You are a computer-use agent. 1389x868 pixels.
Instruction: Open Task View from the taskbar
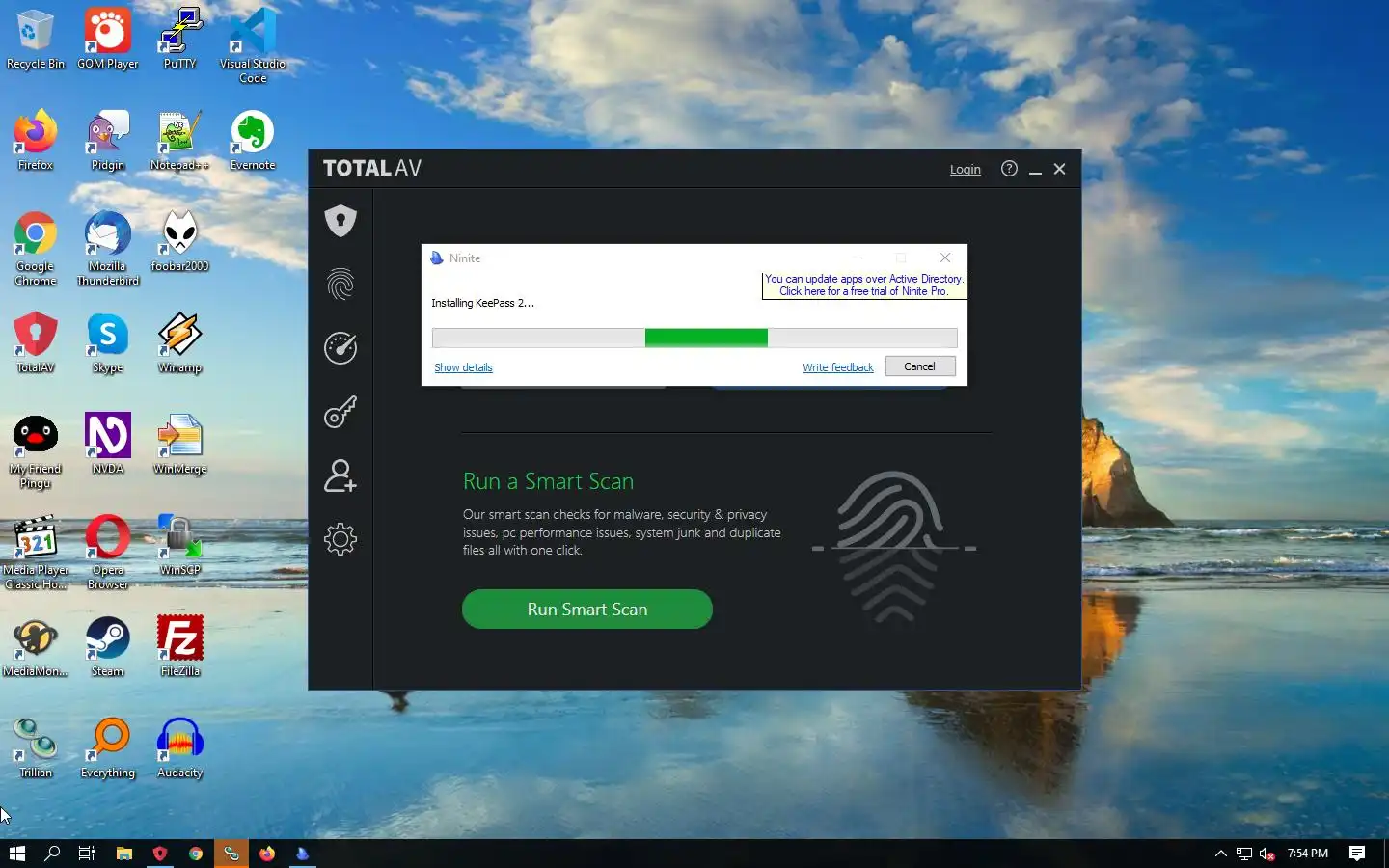[x=87, y=854]
